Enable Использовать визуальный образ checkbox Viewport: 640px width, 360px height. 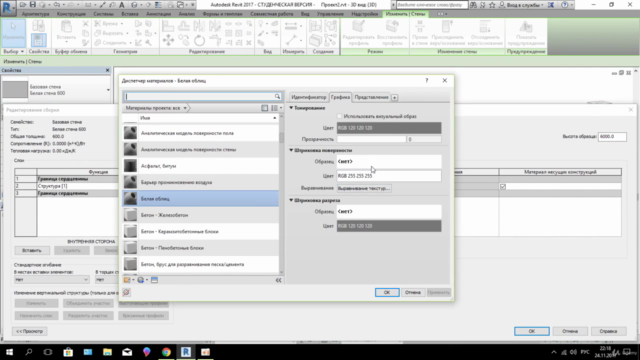pos(339,116)
